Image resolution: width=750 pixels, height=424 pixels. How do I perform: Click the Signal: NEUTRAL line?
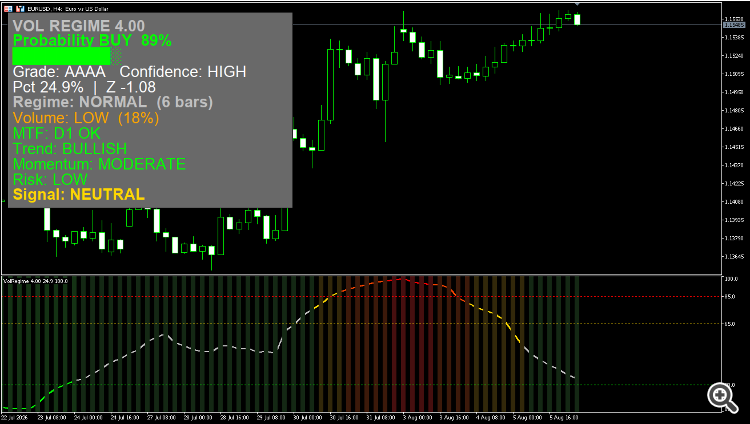[x=78, y=194]
